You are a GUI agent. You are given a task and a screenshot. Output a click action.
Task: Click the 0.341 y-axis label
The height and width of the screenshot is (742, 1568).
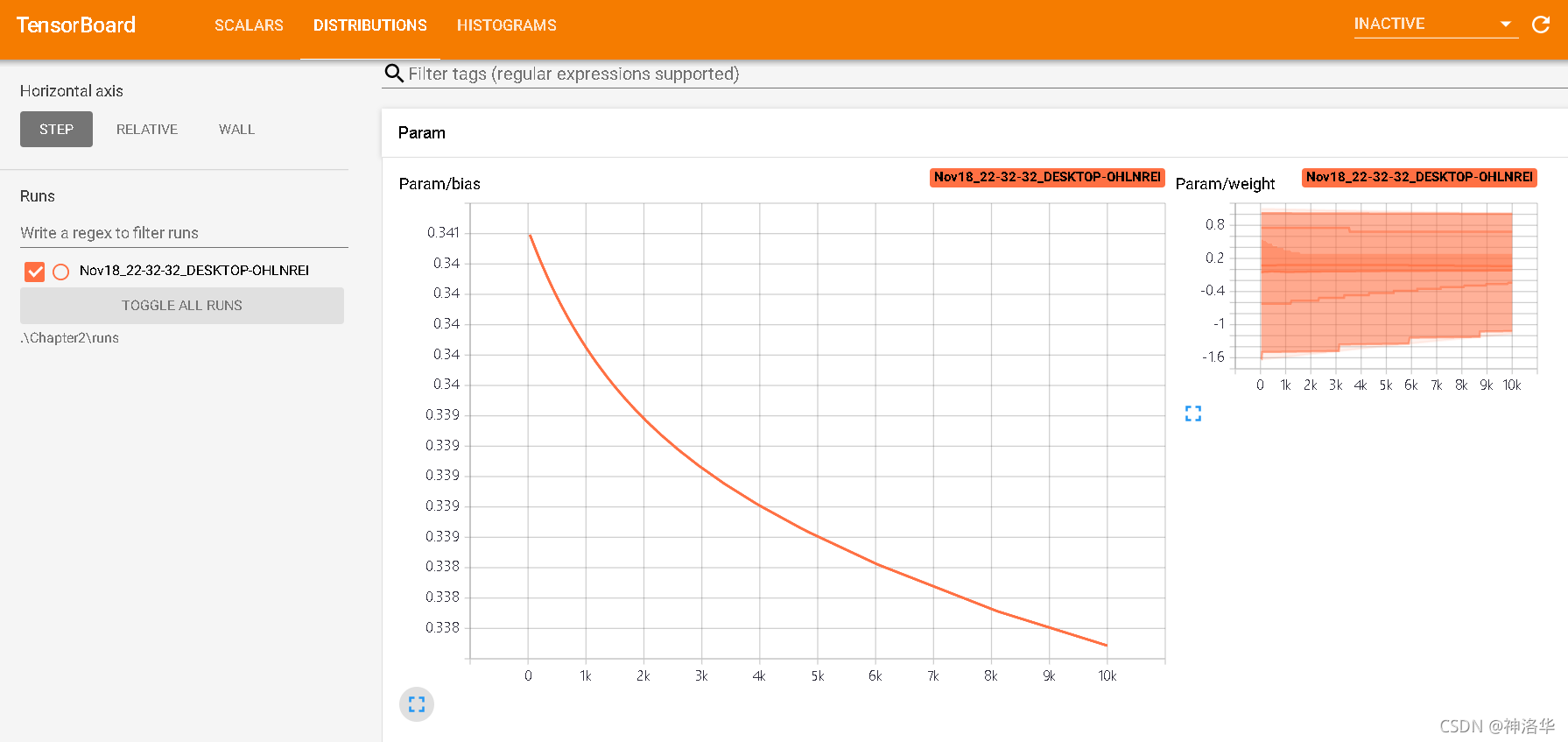point(443,233)
